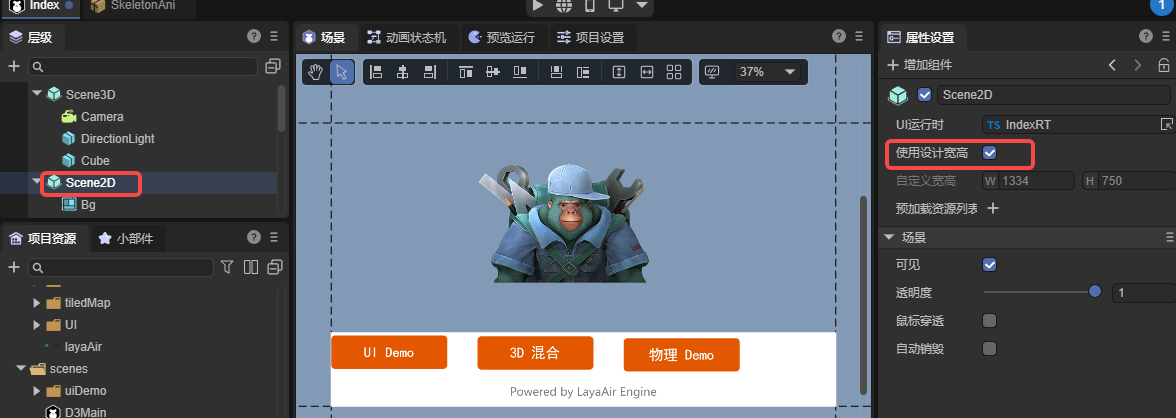Screen dimensions: 1176x418
Task: Enable the 鼠标穿透 checkbox
Action: click(990, 321)
